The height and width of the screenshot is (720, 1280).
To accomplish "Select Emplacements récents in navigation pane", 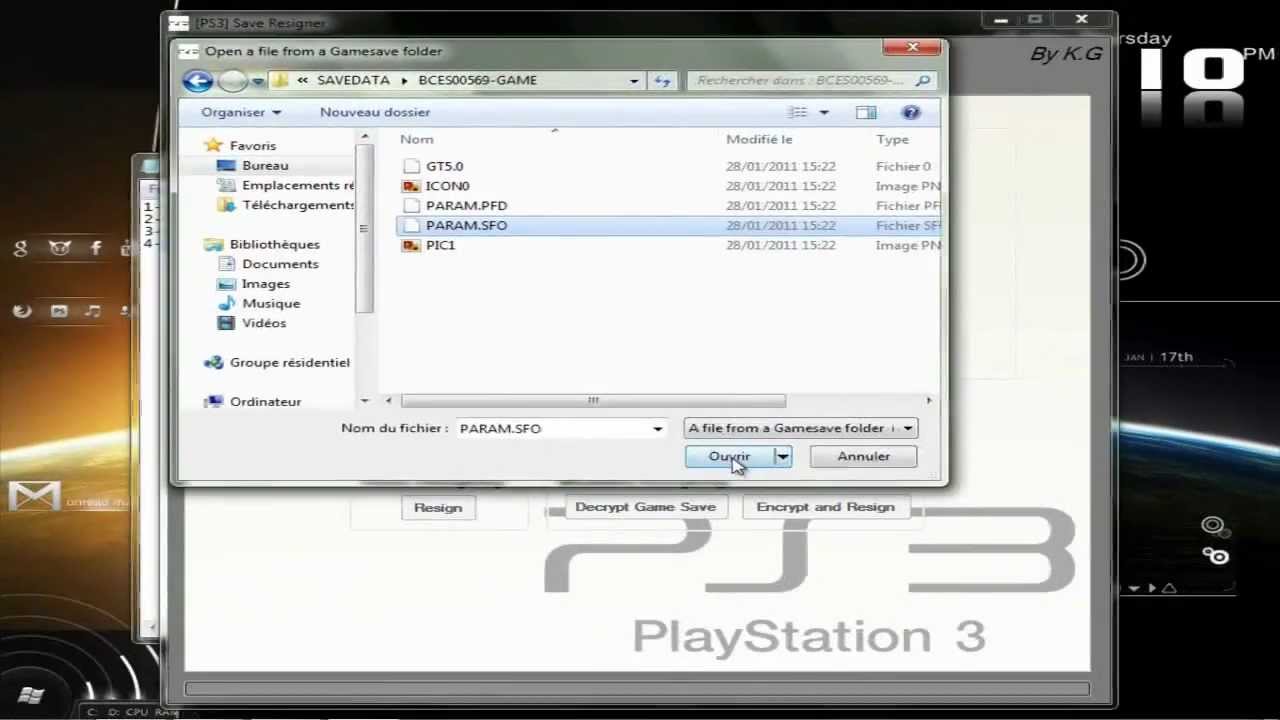I will point(298,185).
